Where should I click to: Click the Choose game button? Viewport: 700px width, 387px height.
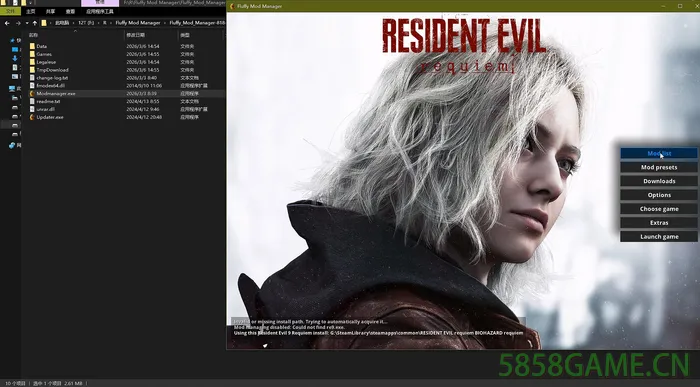[x=659, y=209]
